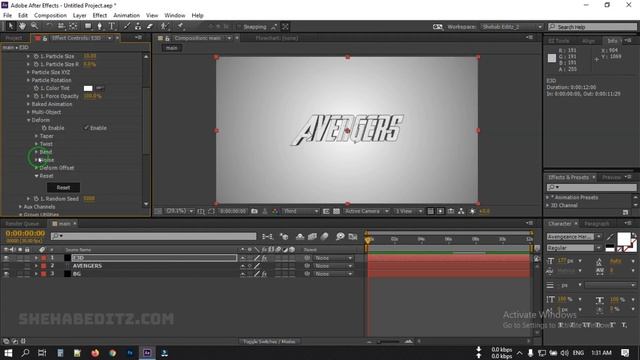Open the Show Channel color button
Image resolution: width=640 pixels, height=360 pixels.
(275, 211)
